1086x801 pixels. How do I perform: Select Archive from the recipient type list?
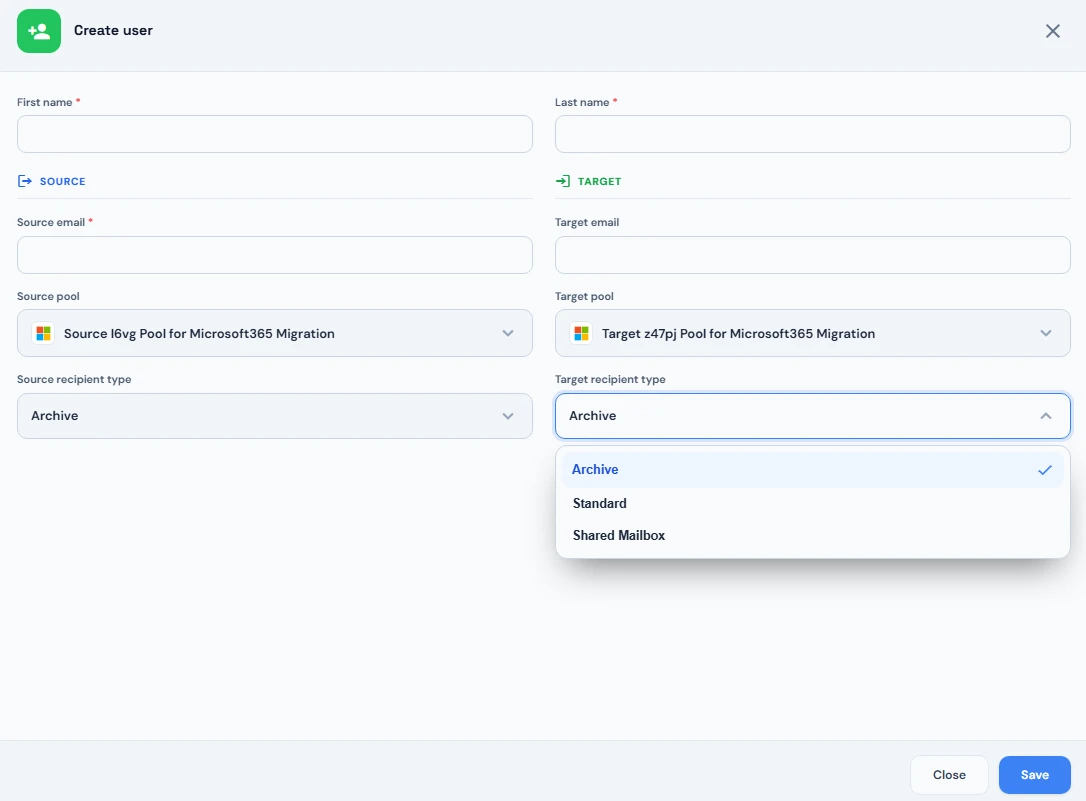812,470
